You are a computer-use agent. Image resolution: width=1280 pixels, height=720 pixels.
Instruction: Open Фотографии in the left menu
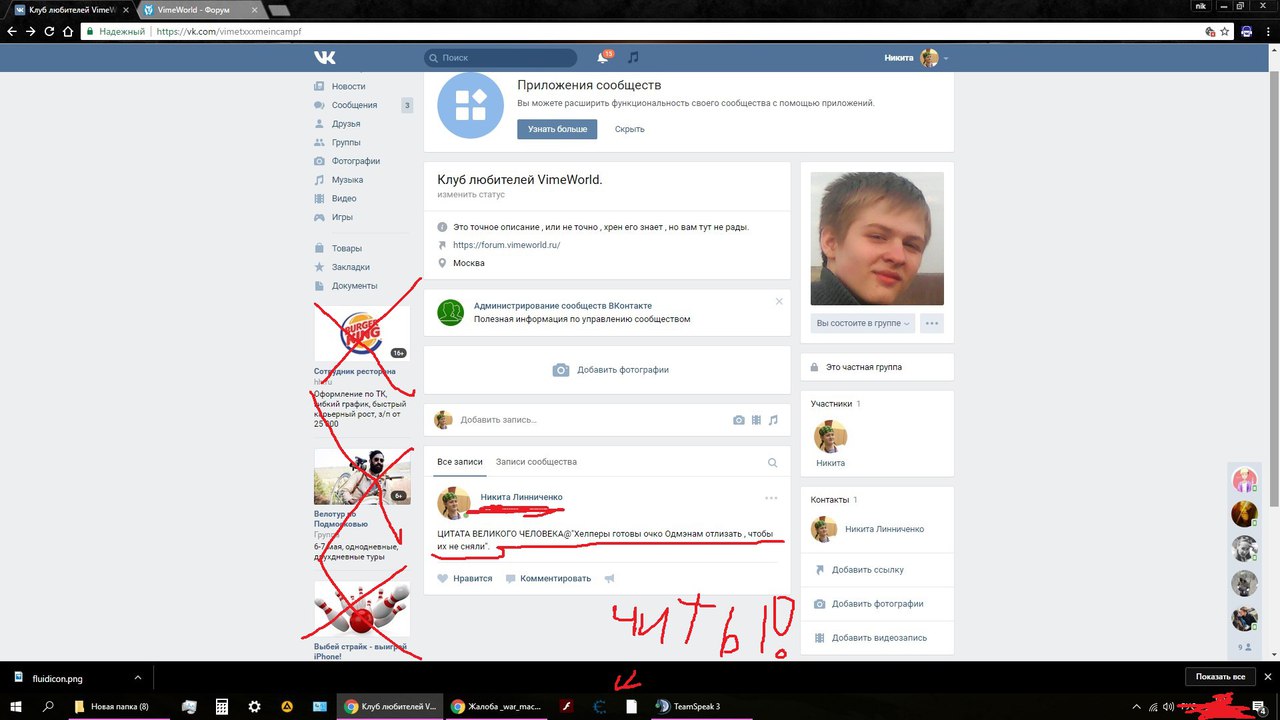(356, 161)
